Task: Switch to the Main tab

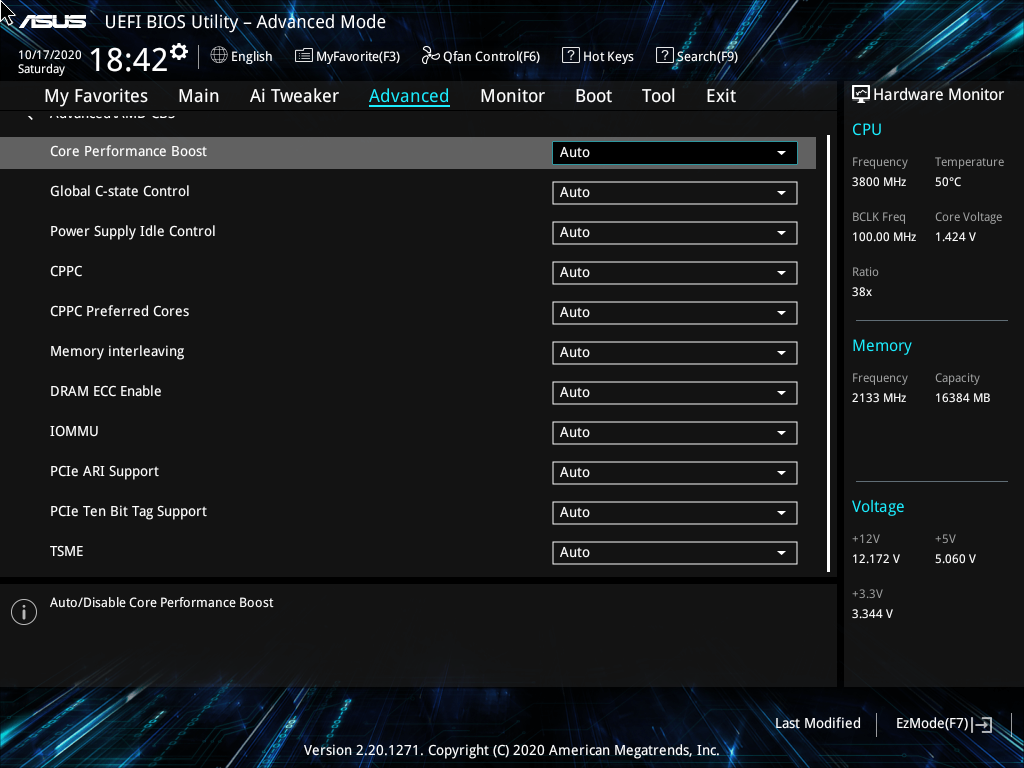Action: click(199, 96)
